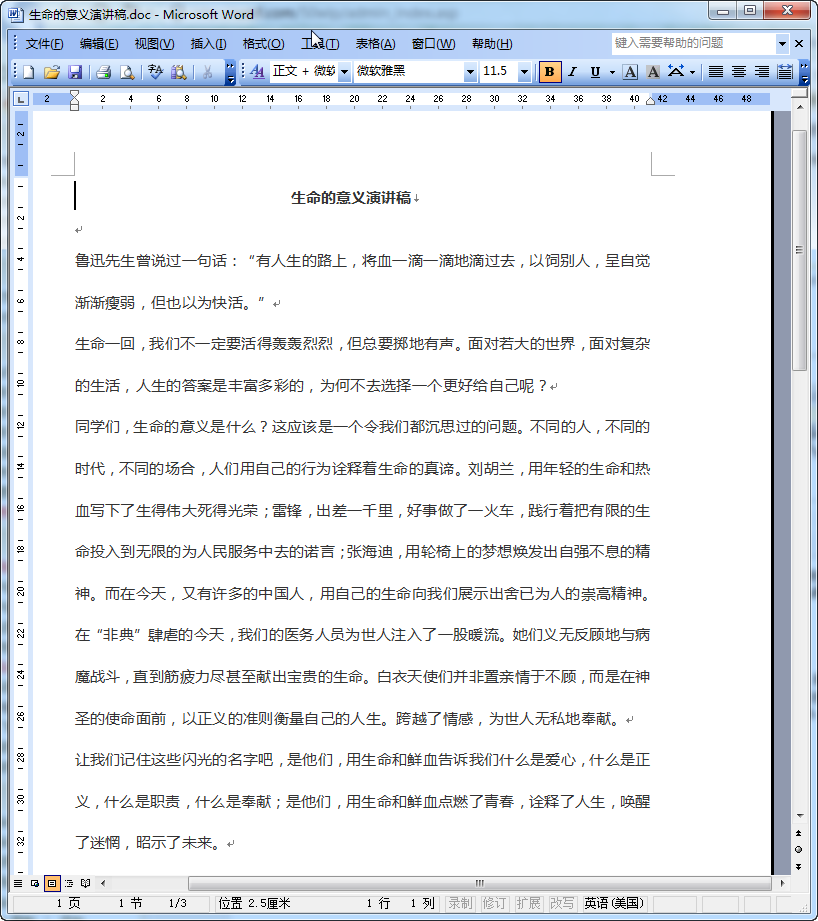Open Print Preview from the toolbar
This screenshot has width=818, height=921.
[x=126, y=72]
